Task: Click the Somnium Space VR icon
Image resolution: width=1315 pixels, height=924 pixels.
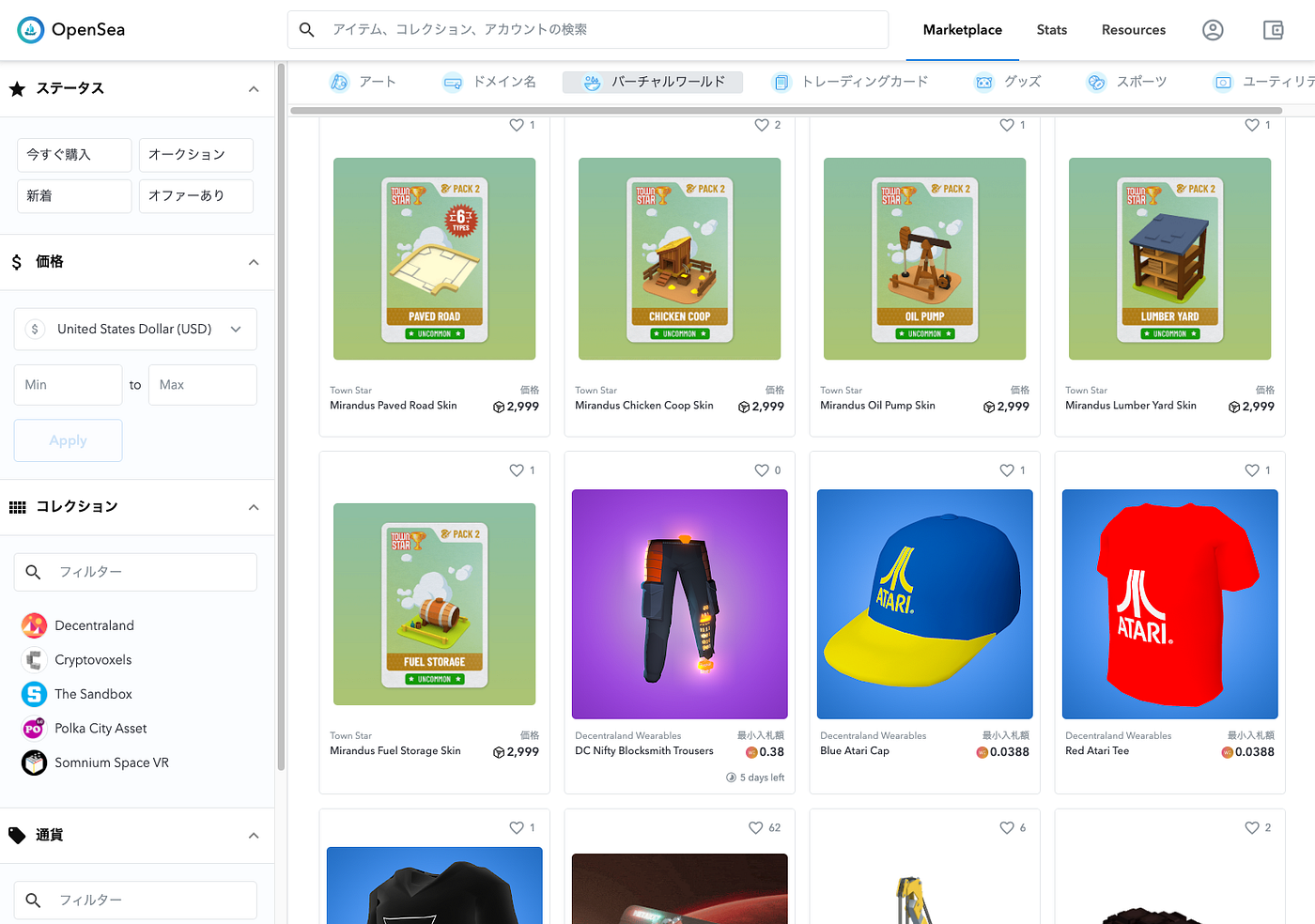Action: tap(34, 762)
